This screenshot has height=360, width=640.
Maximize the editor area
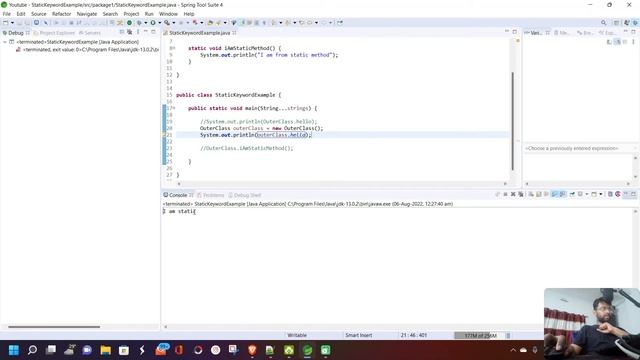515,32
